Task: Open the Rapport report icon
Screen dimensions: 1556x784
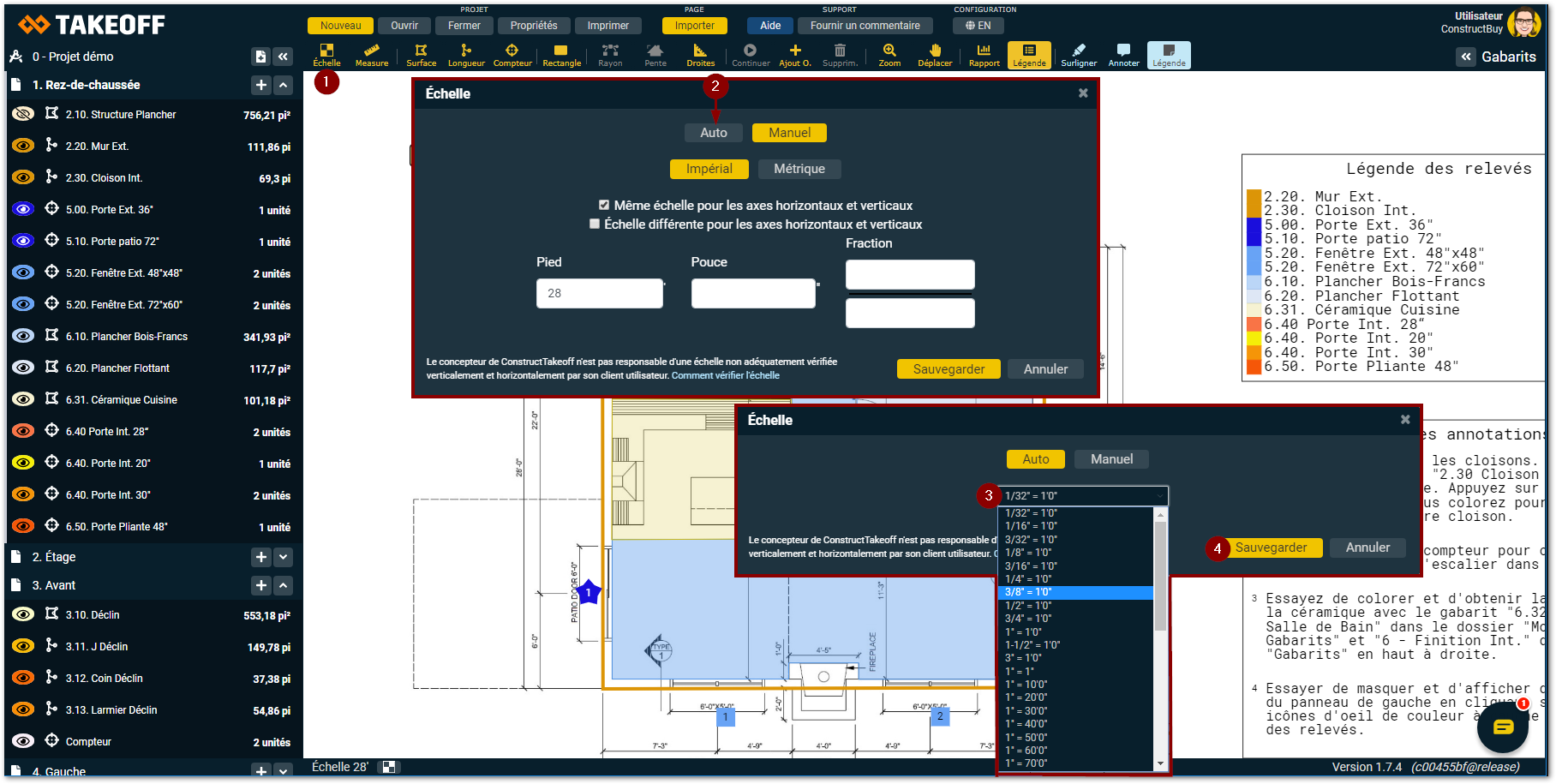Action: 984,55
